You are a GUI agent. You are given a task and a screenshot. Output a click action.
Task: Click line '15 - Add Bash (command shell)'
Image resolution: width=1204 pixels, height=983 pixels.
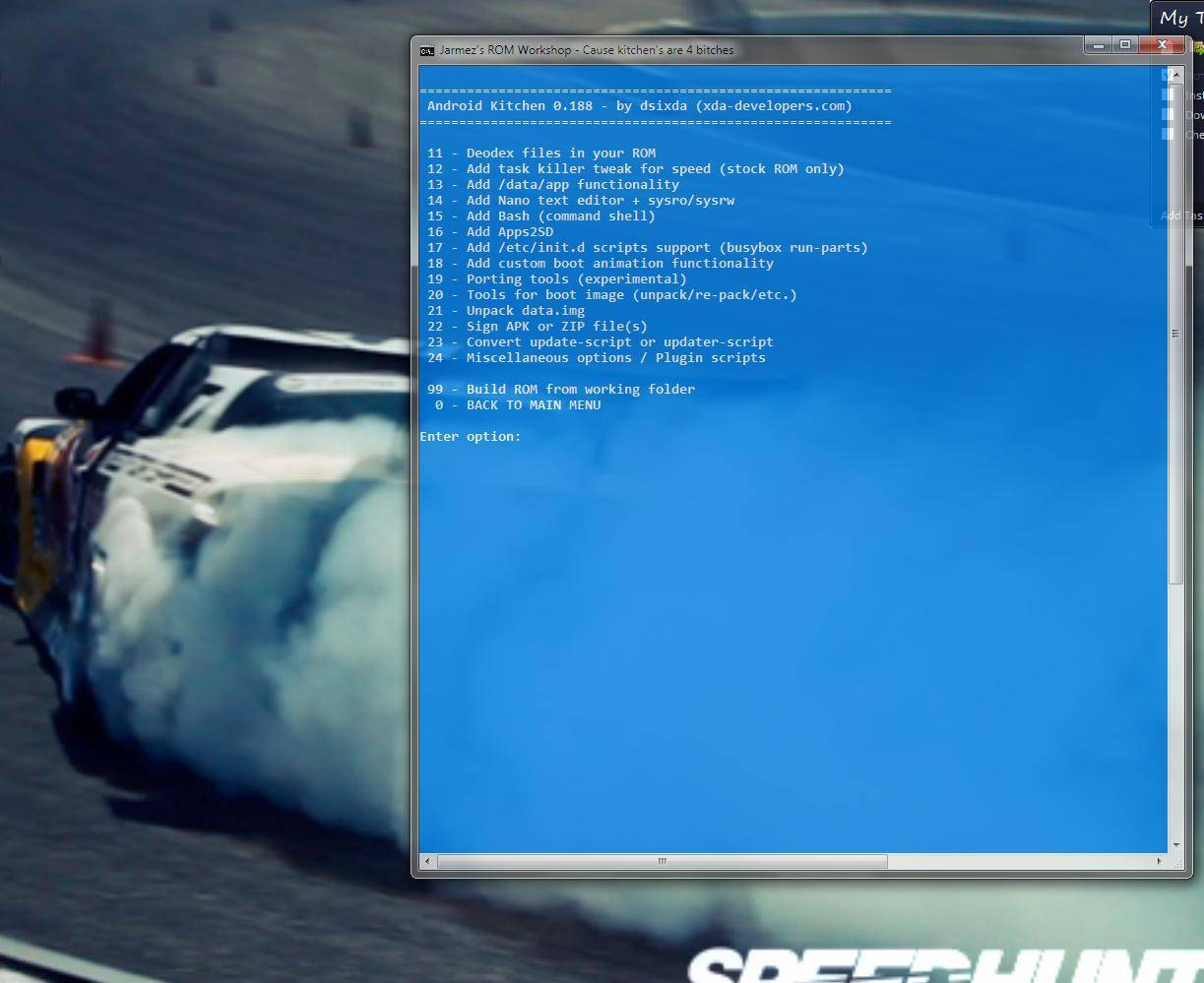coord(541,215)
